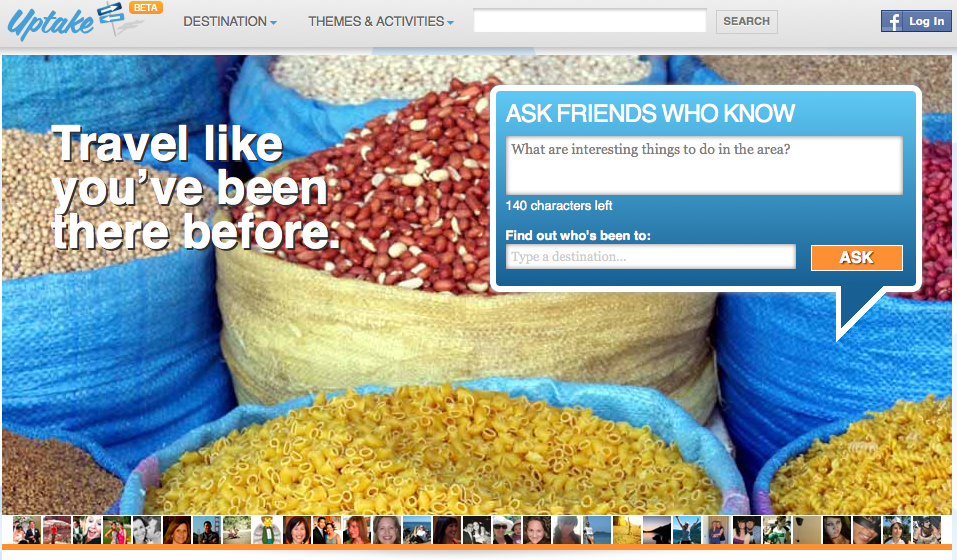
Task: Open the profile thumbnail with Golden Gate Bridge
Action: tap(207, 529)
